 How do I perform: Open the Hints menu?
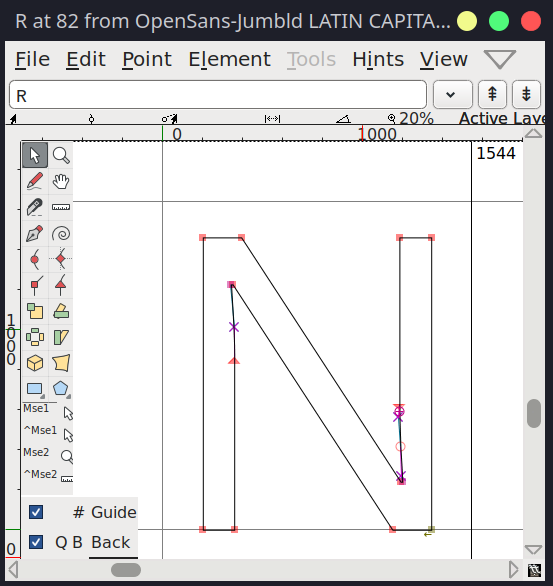click(x=378, y=59)
